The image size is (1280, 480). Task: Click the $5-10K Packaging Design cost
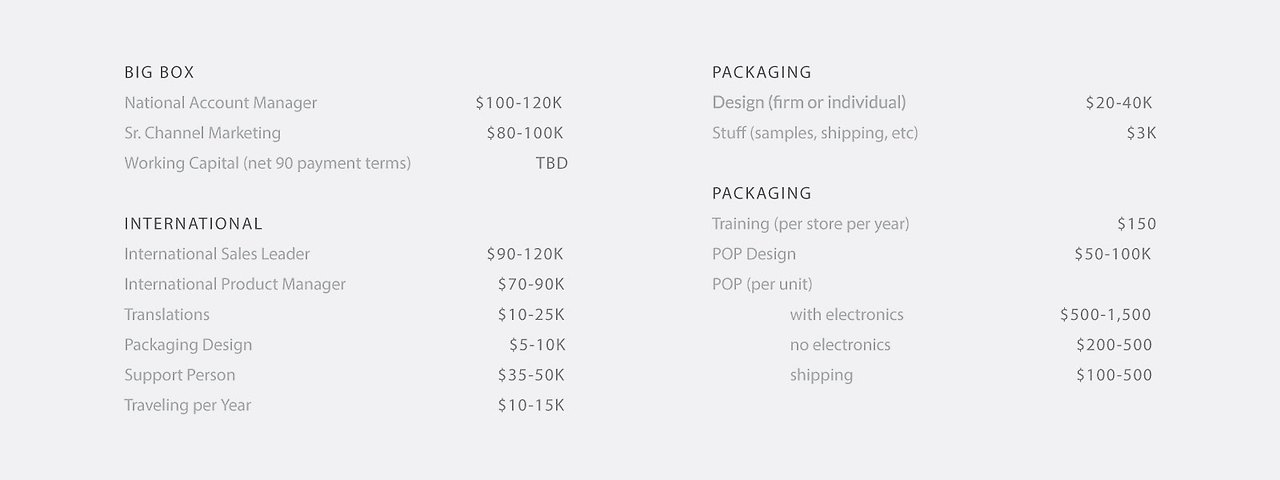pos(537,345)
